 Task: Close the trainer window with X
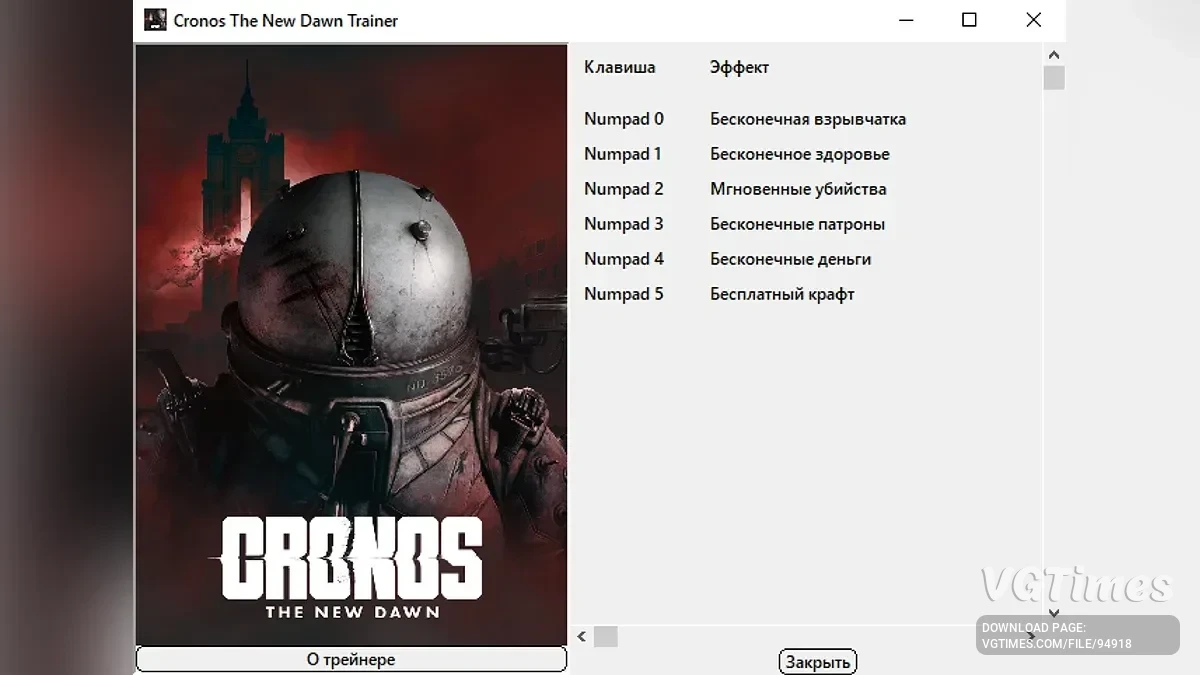[x=1034, y=20]
